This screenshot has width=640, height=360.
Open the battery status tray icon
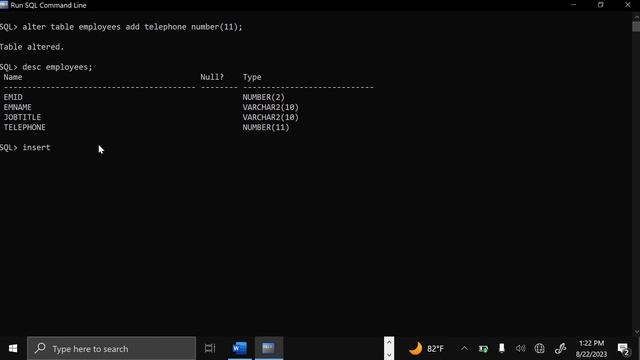point(483,349)
